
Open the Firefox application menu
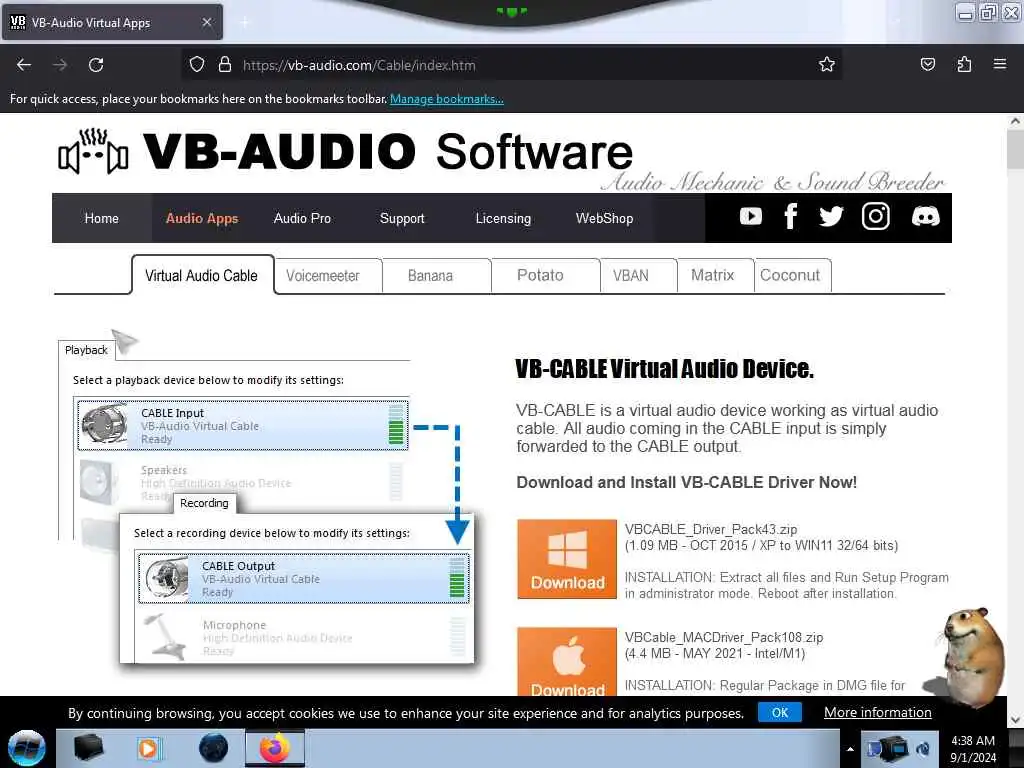(1000, 65)
